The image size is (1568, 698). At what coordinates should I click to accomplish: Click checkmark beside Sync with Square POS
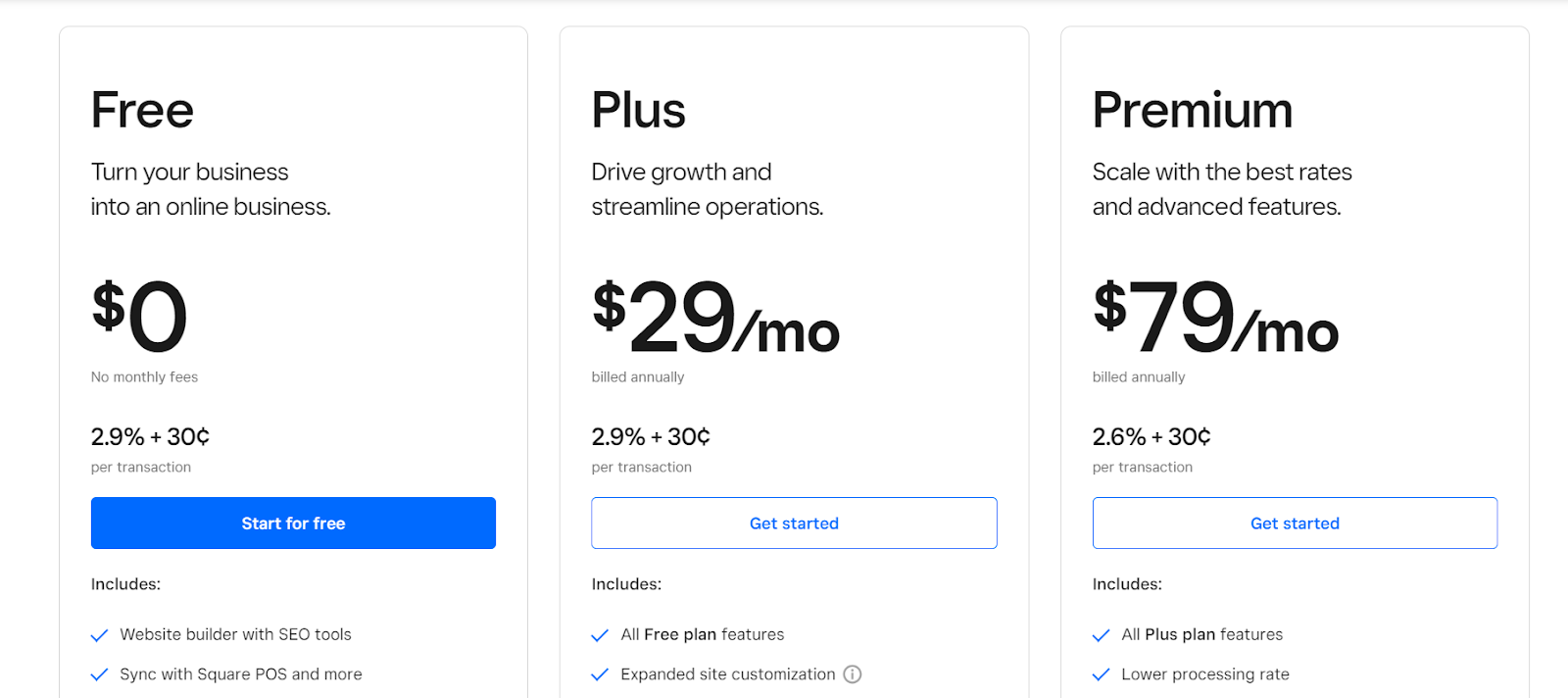point(99,674)
